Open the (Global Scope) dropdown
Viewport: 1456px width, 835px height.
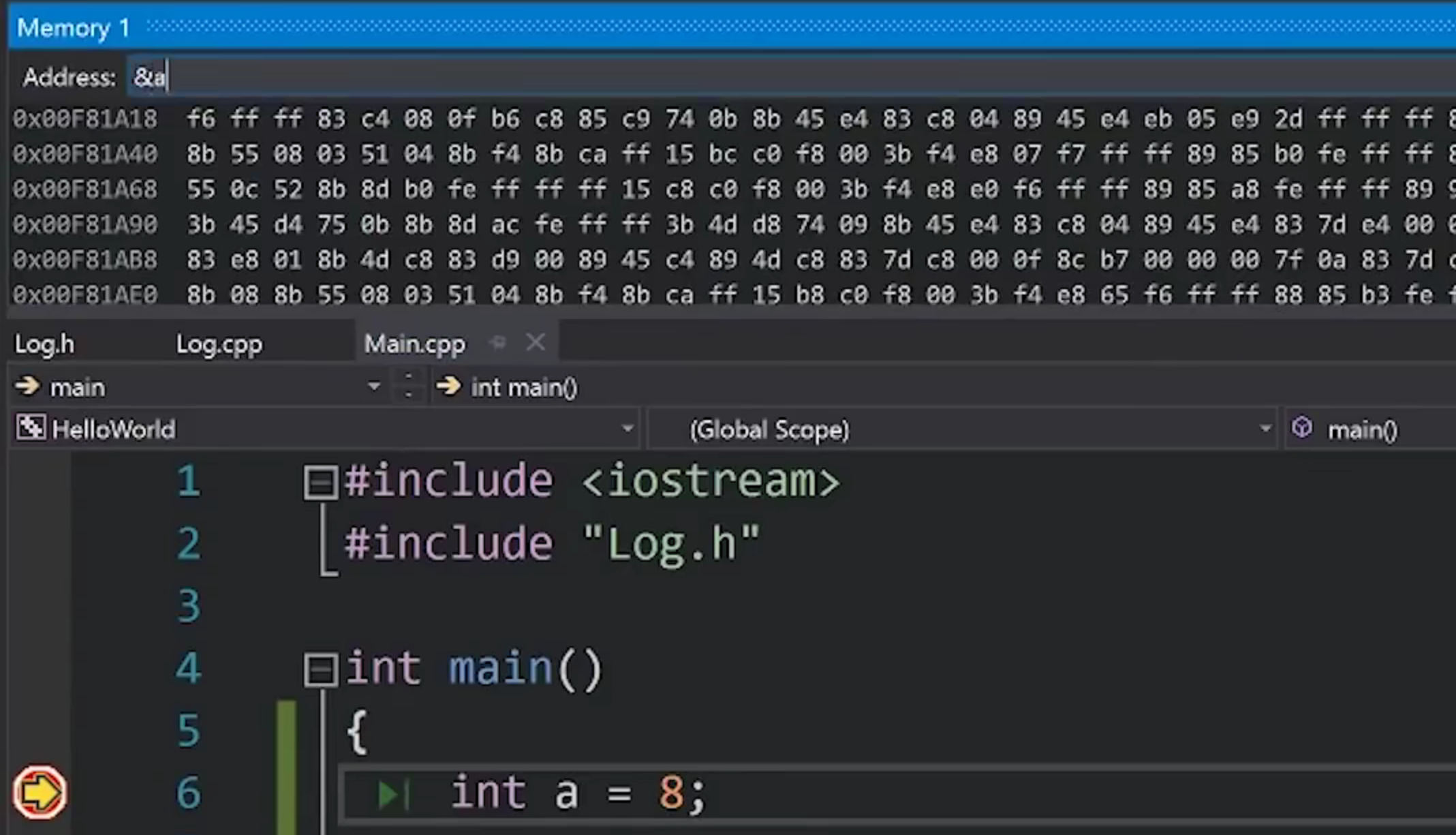click(x=1265, y=429)
